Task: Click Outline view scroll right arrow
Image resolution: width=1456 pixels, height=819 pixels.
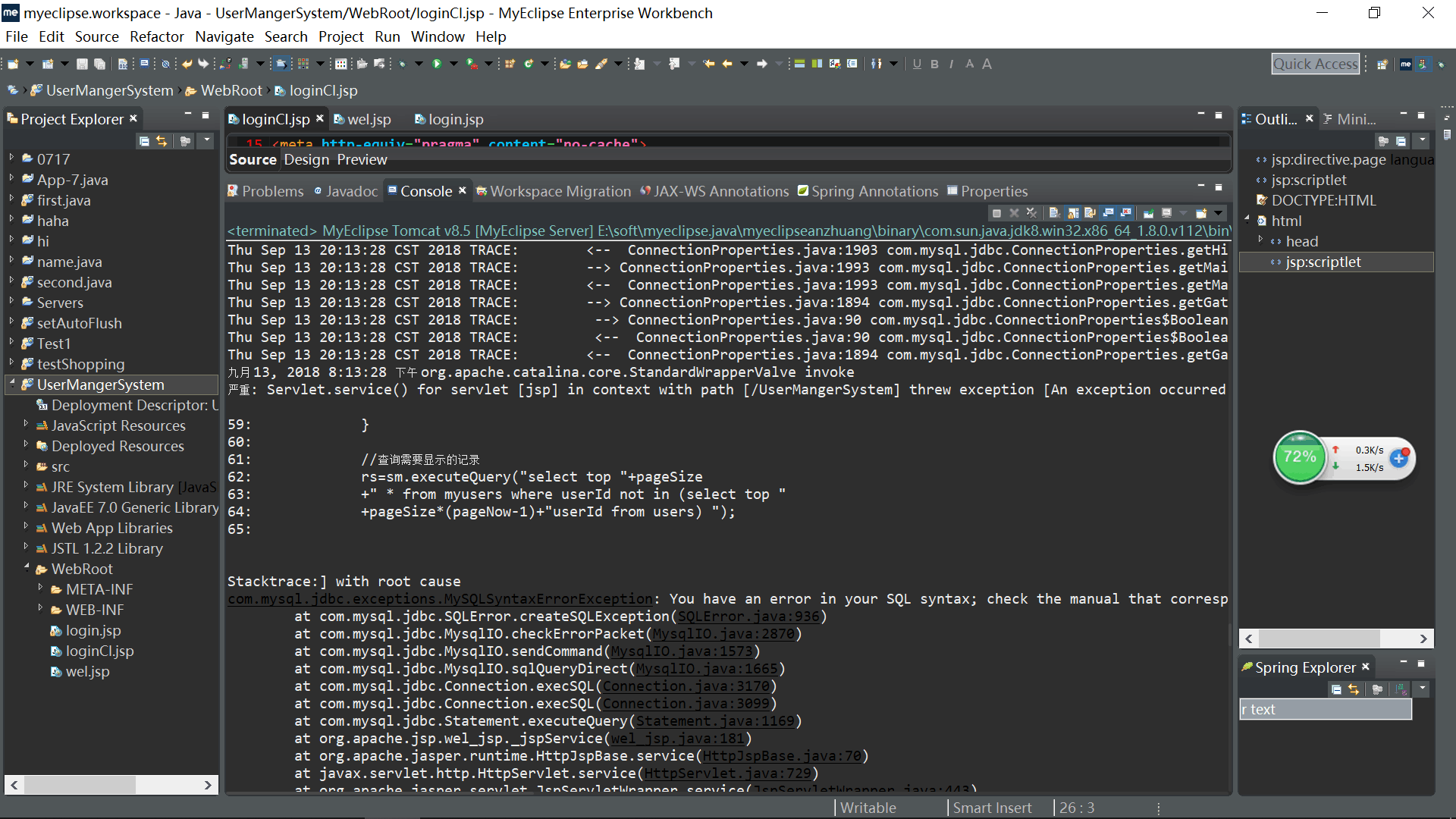Action: click(1423, 639)
